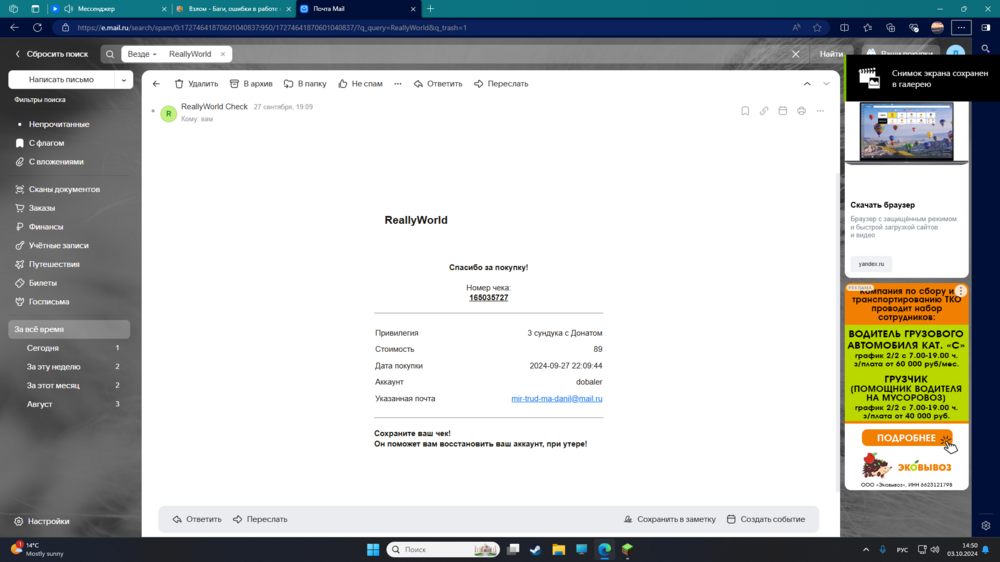This screenshot has height=562, width=1000.
Task: Click the search magnifier icon in mail bar
Action: pos(110,54)
